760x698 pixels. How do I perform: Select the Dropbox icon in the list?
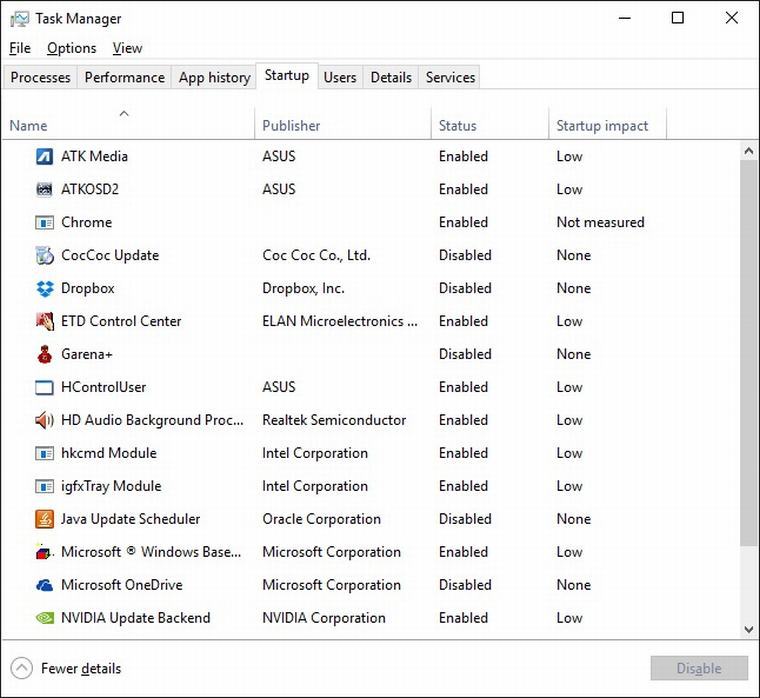pos(44,289)
